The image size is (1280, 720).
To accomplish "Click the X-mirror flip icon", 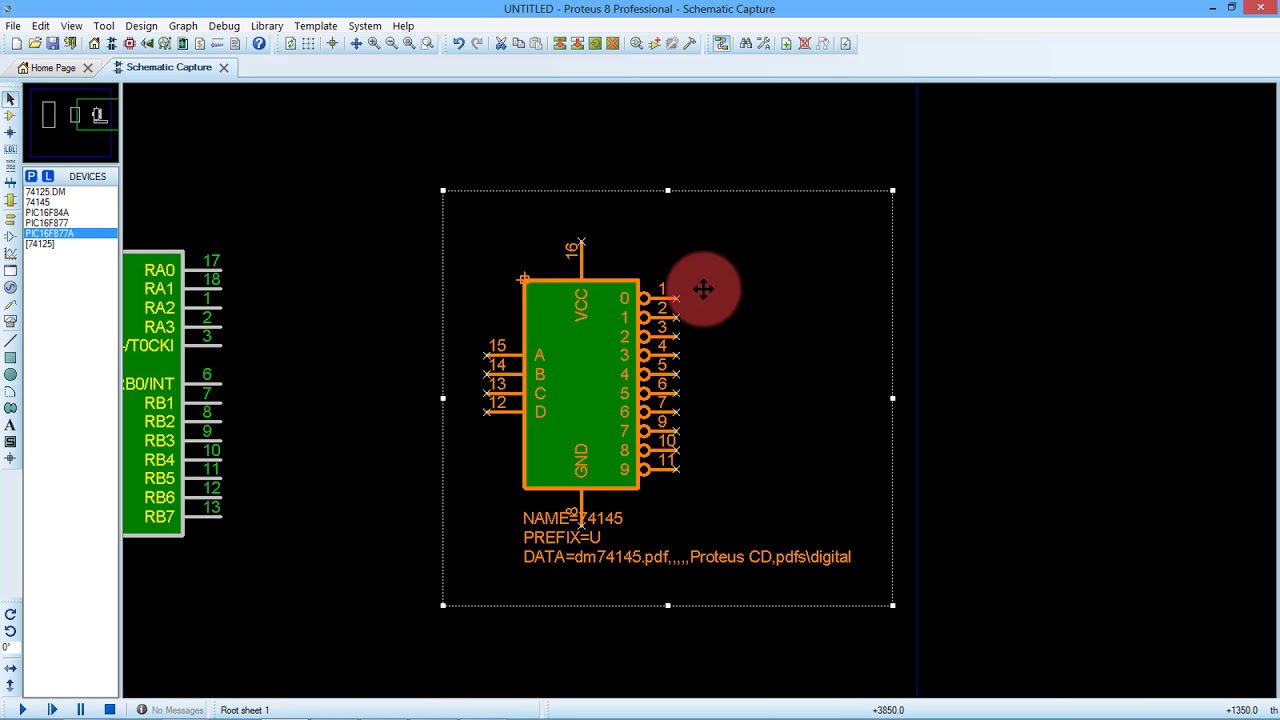I will pos(10,668).
